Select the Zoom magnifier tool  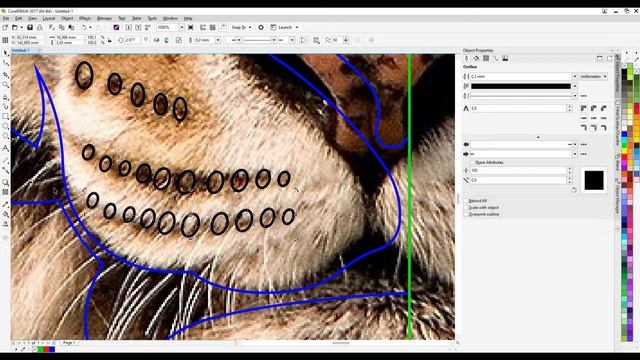6,84
